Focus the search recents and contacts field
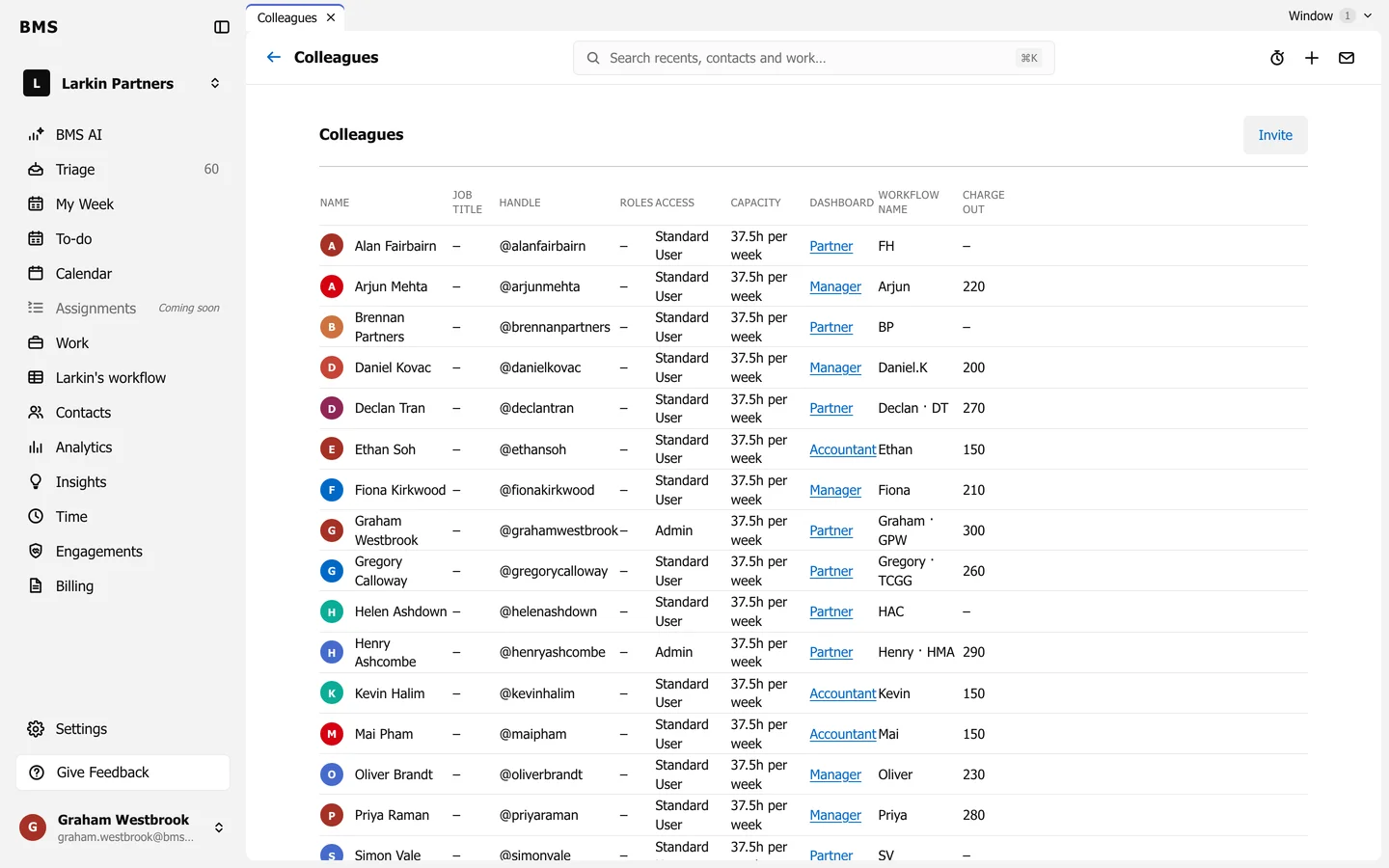1389x868 pixels. (x=813, y=58)
